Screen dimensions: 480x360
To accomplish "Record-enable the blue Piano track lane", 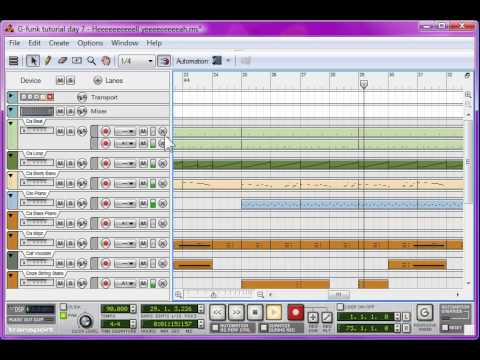I will [x=106, y=203].
